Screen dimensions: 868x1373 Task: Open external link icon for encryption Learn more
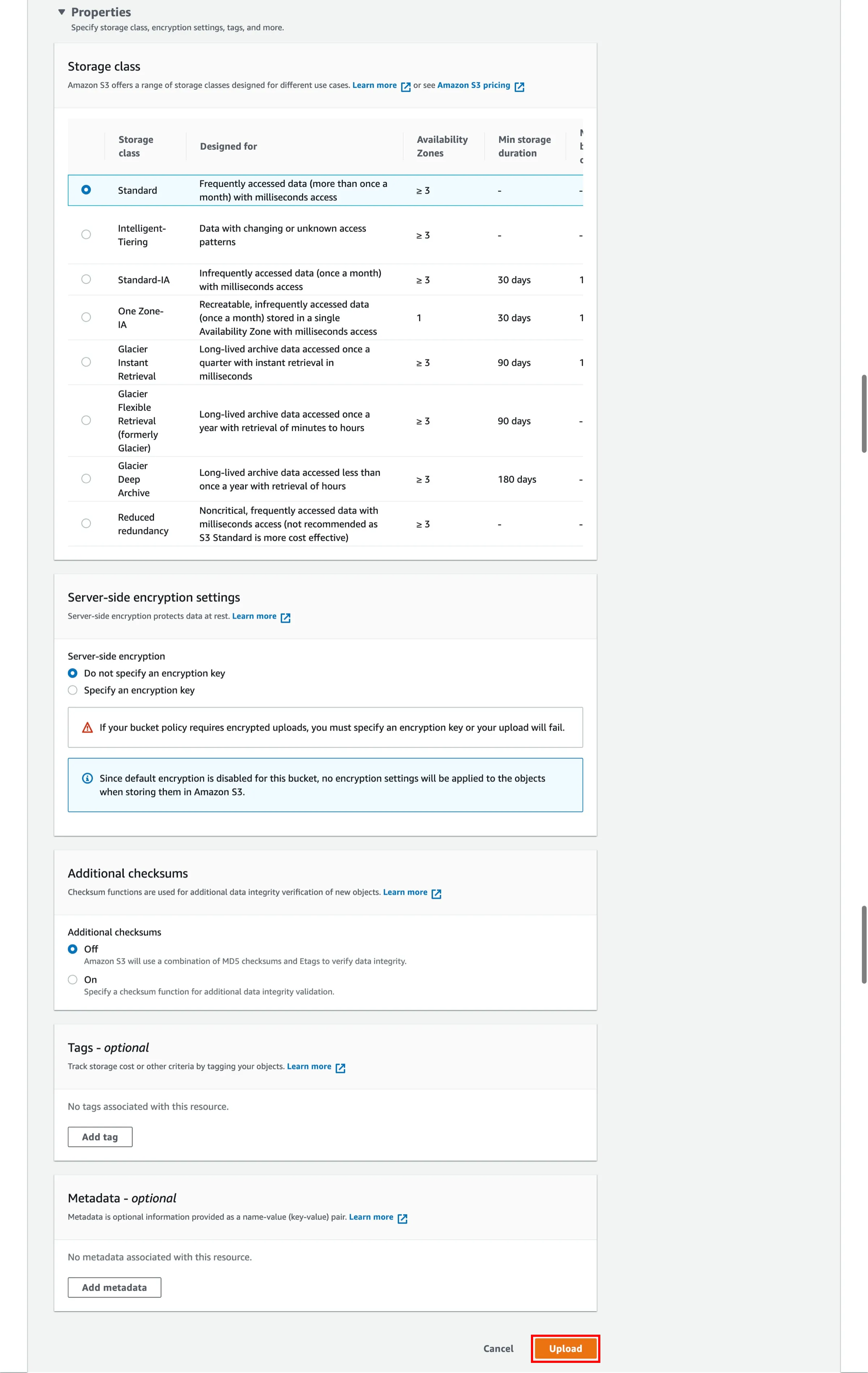[x=285, y=617]
